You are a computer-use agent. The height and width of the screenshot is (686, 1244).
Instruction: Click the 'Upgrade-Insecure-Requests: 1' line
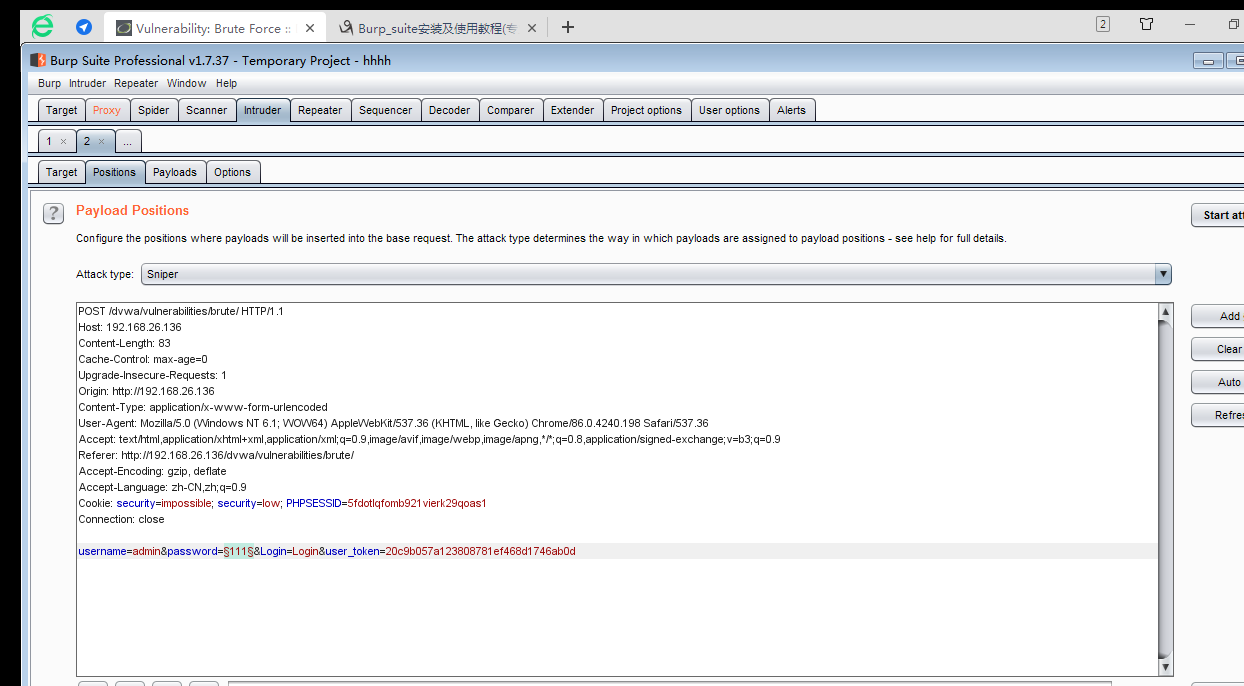[x=153, y=375]
